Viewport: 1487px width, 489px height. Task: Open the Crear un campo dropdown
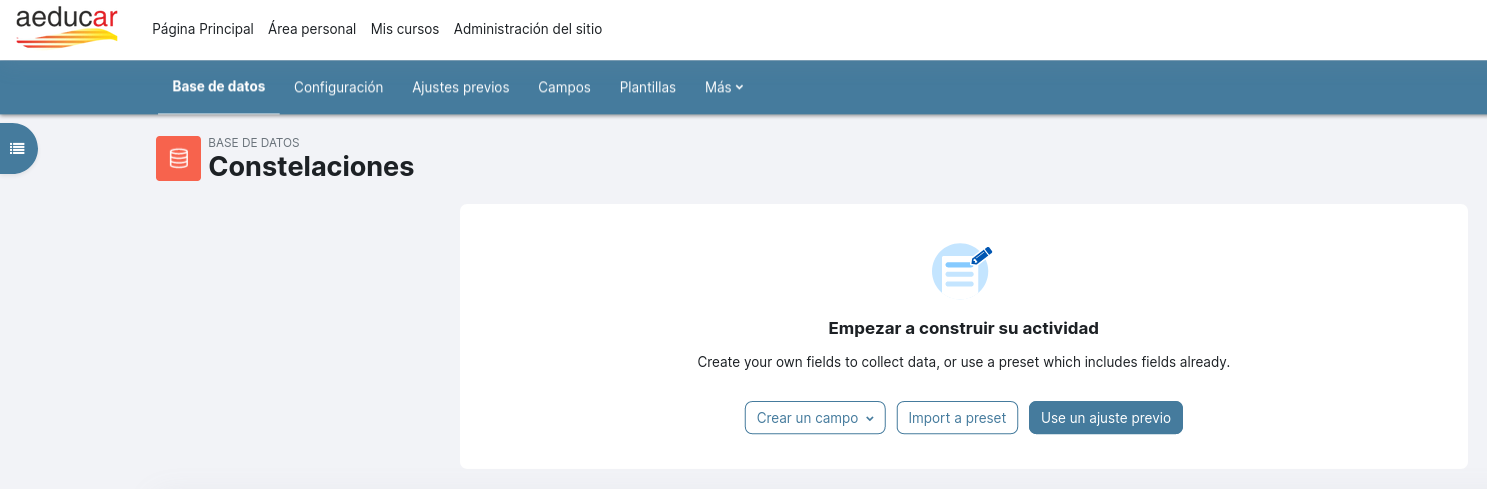pyautogui.click(x=816, y=418)
